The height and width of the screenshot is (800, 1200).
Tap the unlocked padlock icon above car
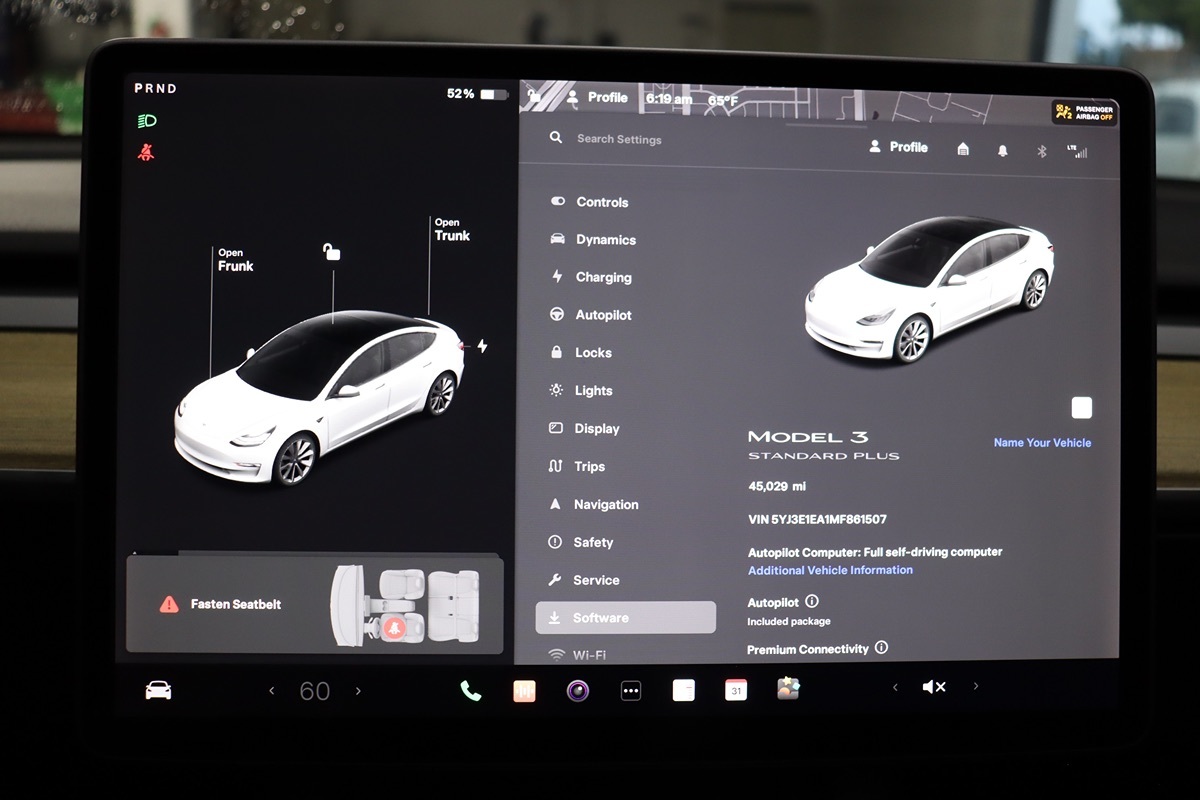click(331, 251)
